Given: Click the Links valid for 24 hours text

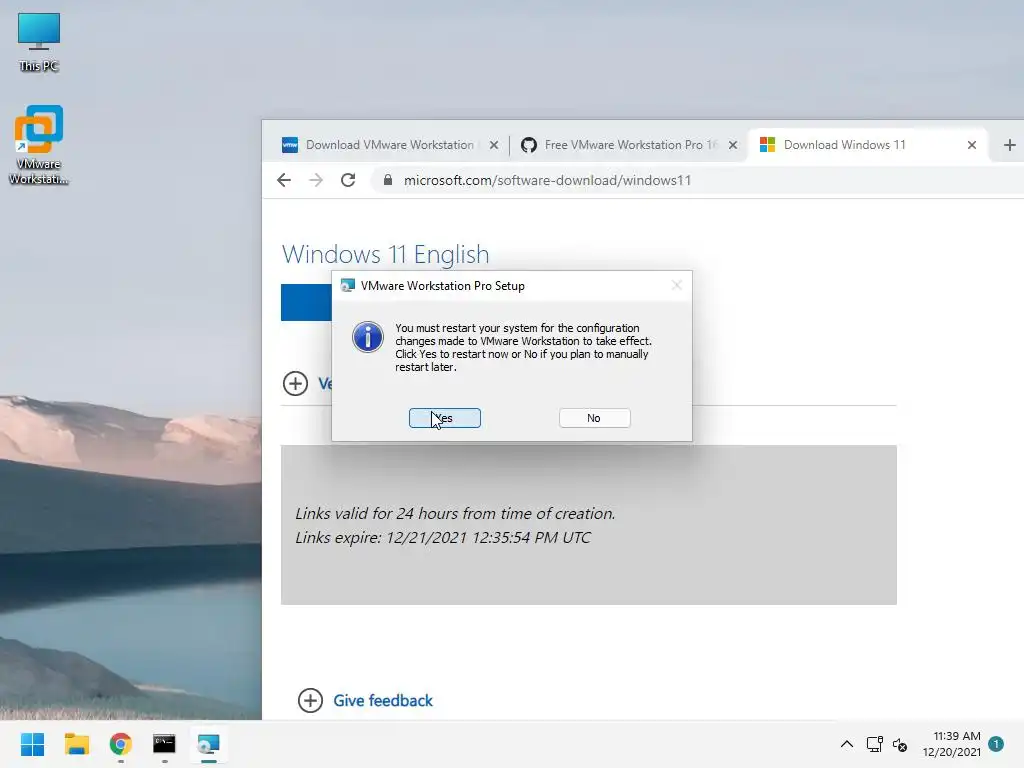Looking at the screenshot, I should click(455, 513).
